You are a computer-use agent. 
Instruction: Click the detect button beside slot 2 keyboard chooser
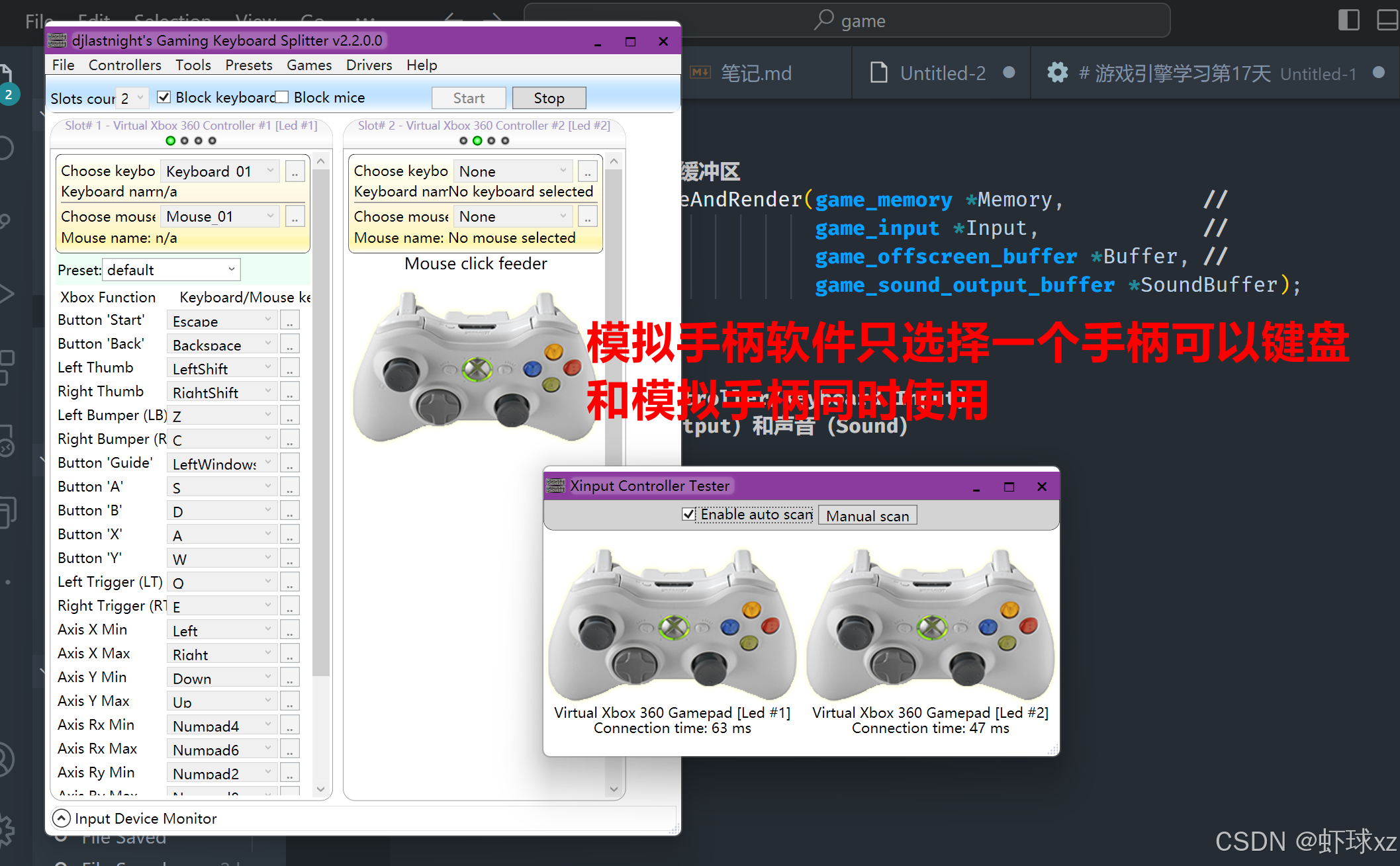pyautogui.click(x=587, y=171)
